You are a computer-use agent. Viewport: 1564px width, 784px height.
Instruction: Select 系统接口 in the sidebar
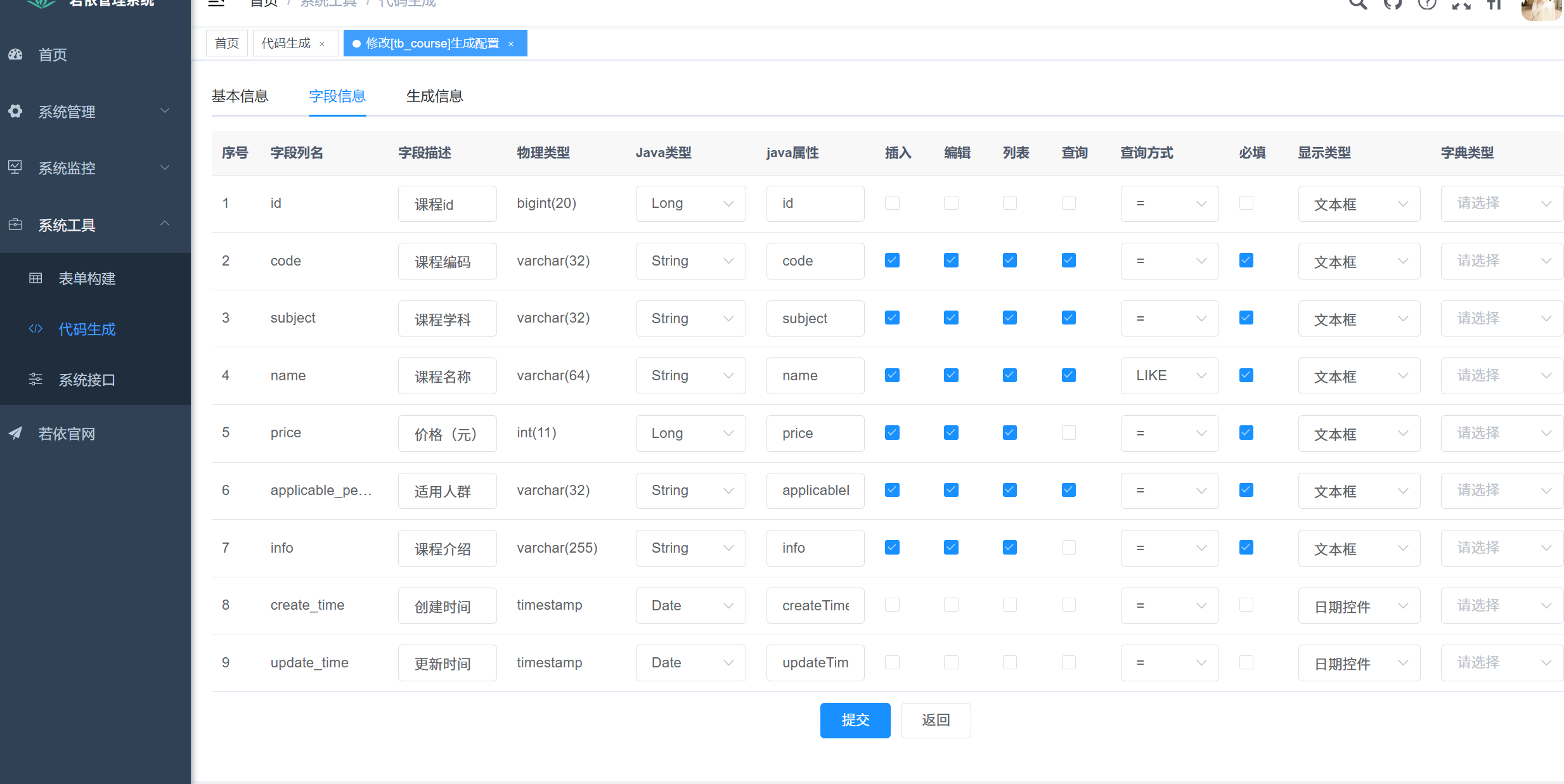87,380
